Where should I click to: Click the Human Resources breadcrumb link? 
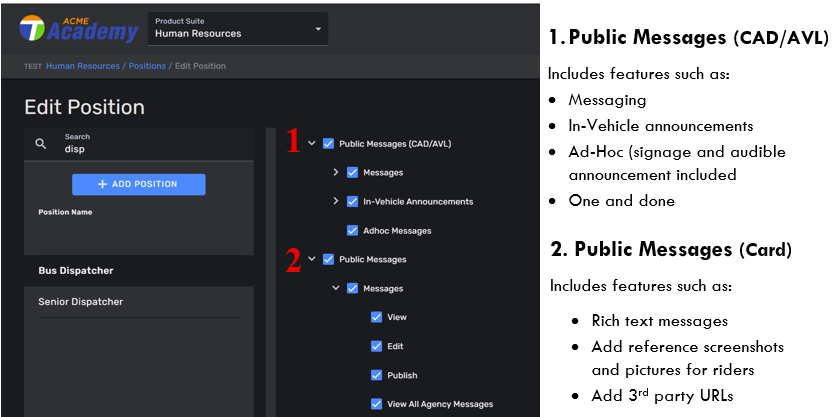click(83, 66)
